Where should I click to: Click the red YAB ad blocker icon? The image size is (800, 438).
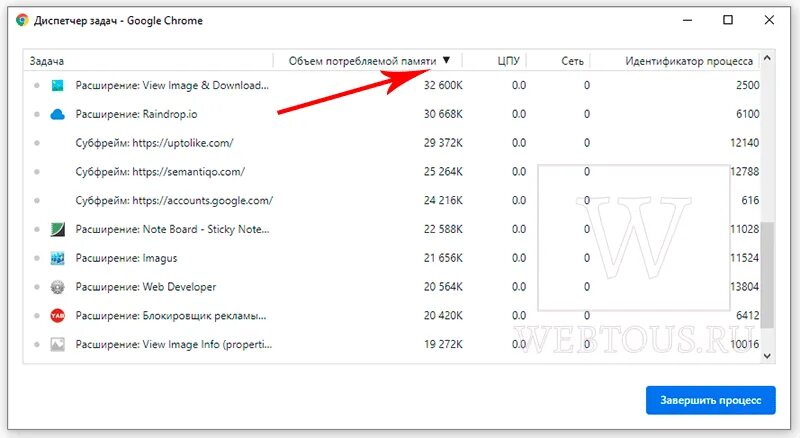58,315
